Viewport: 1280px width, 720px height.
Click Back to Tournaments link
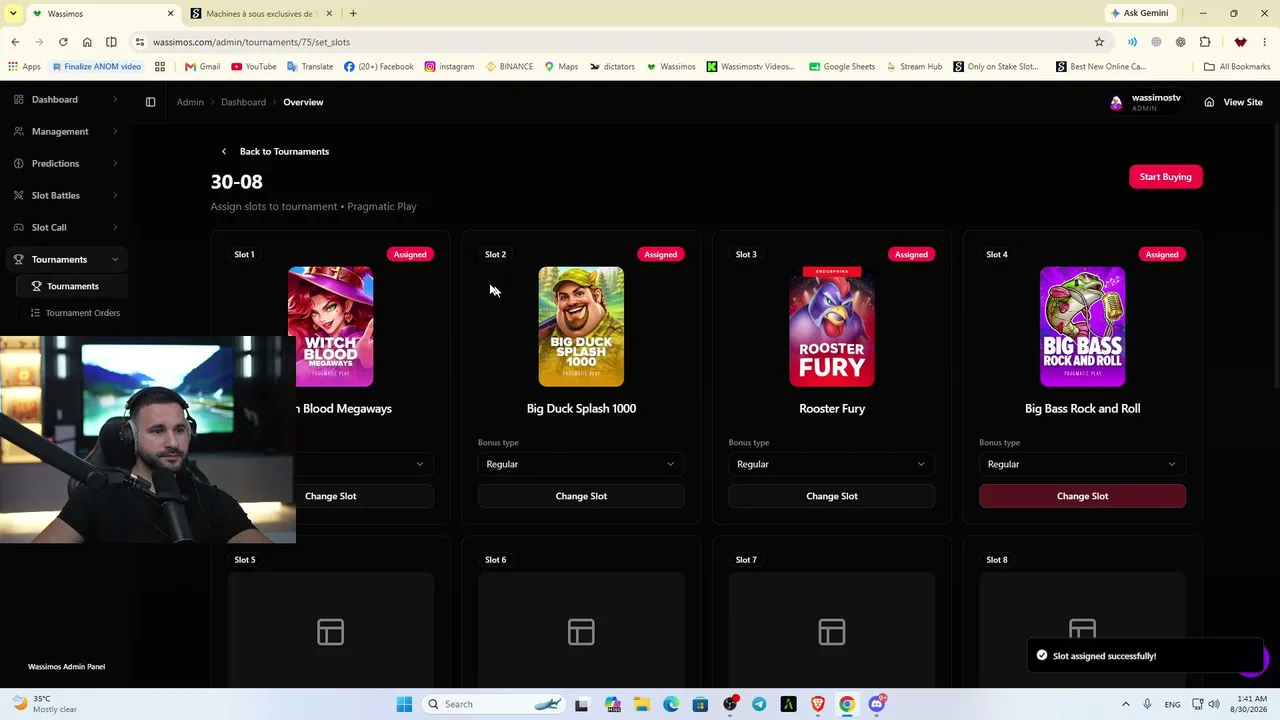click(284, 151)
